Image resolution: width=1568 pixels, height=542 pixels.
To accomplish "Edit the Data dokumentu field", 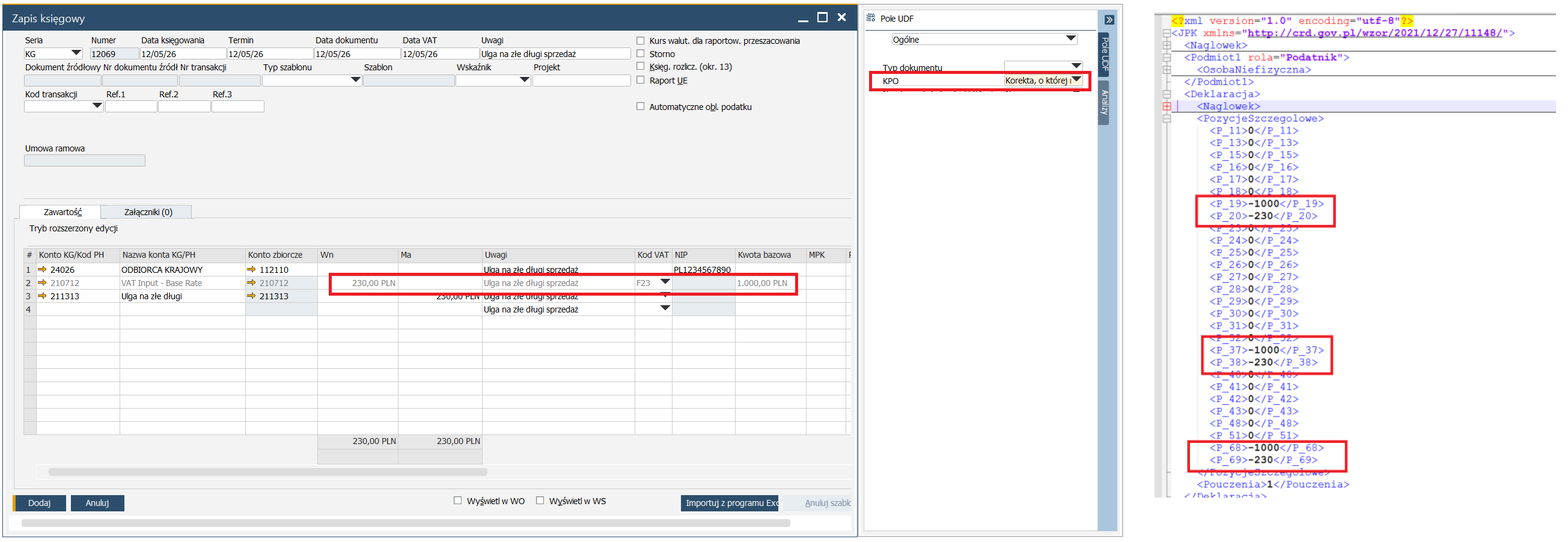I will (x=357, y=54).
